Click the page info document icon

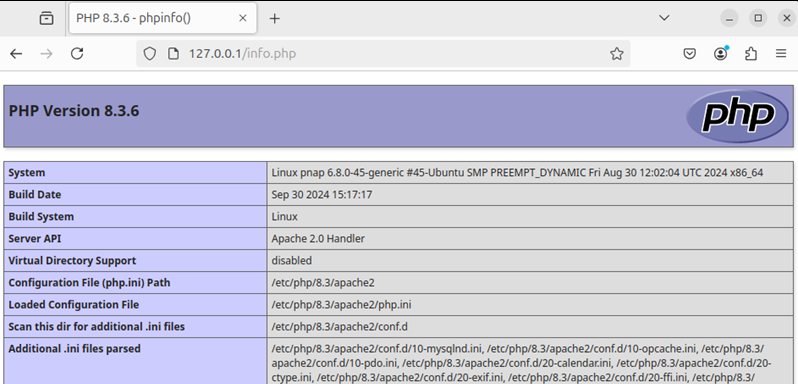pos(174,53)
